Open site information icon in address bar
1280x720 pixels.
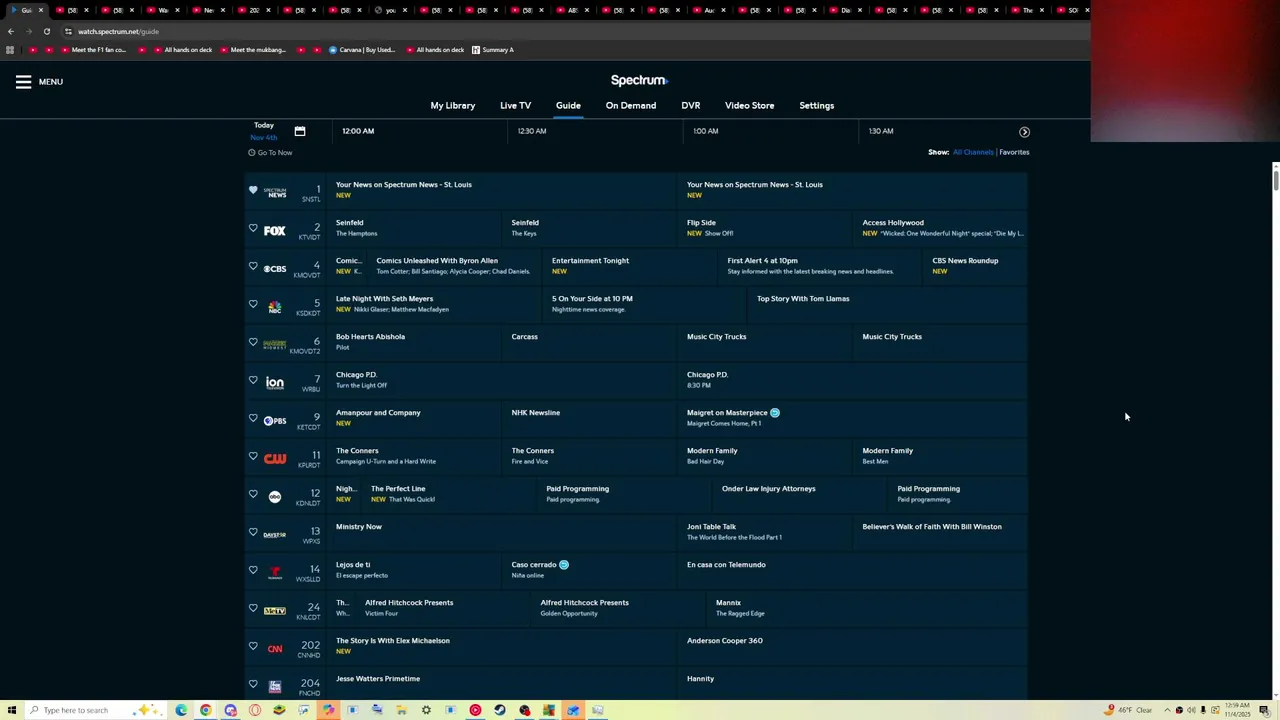68,31
